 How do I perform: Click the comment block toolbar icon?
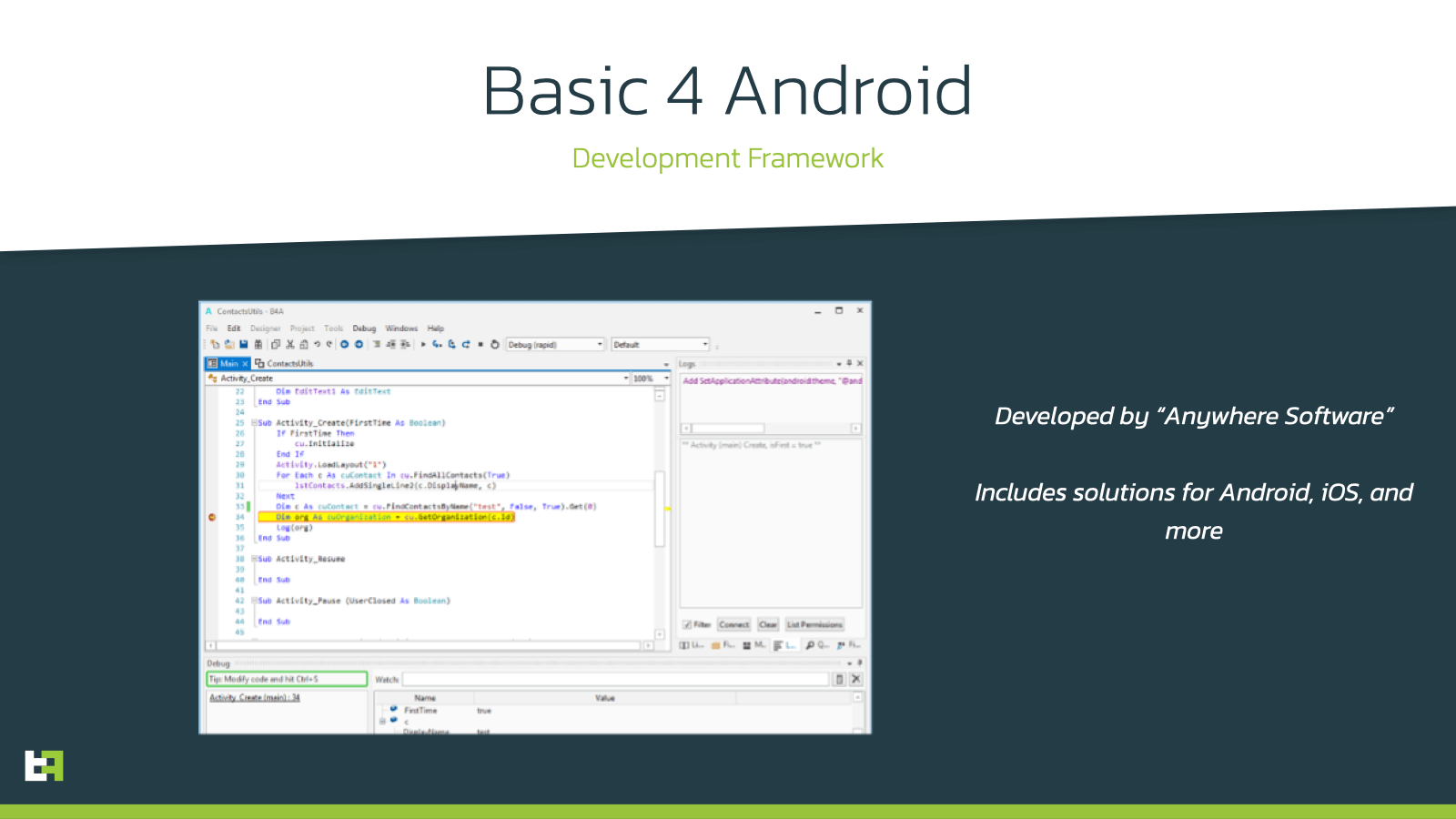pyautogui.click(x=391, y=344)
